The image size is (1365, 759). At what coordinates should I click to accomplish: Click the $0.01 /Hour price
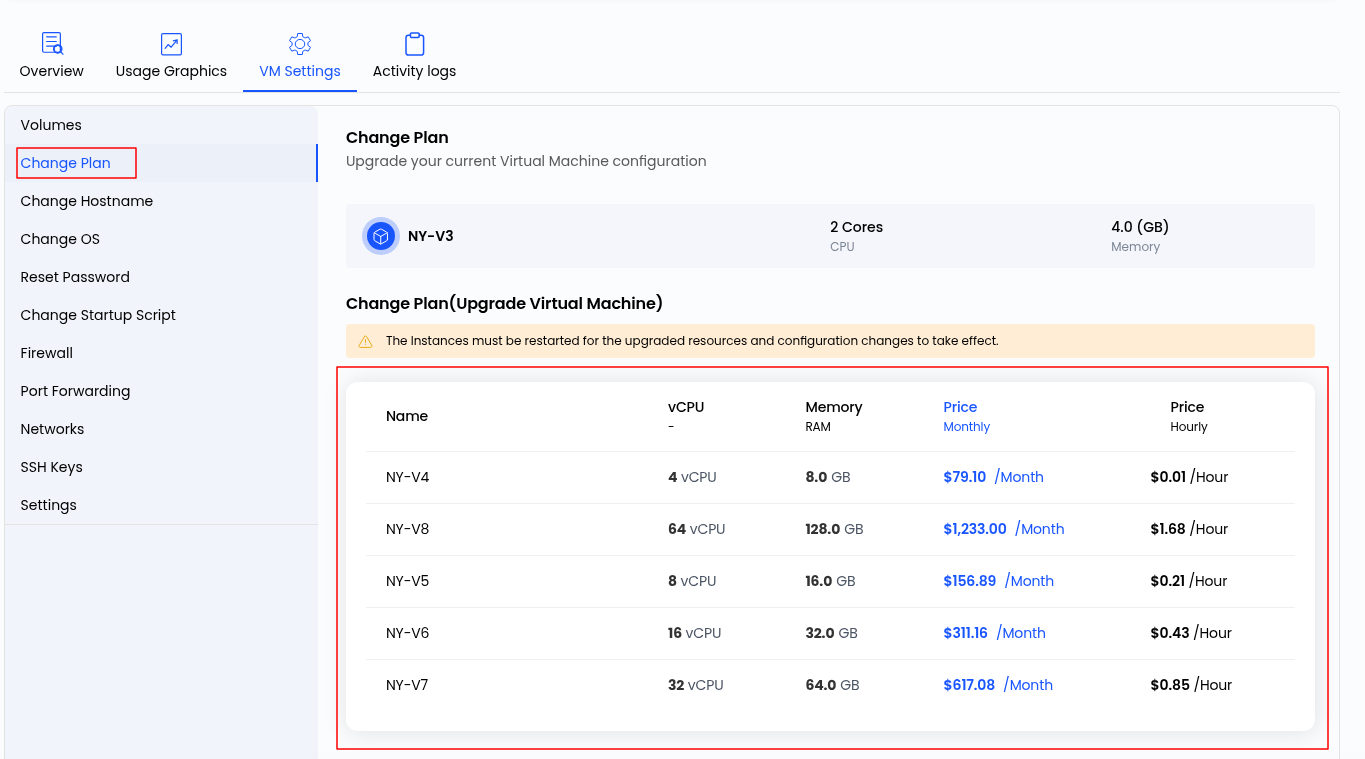pos(1189,477)
